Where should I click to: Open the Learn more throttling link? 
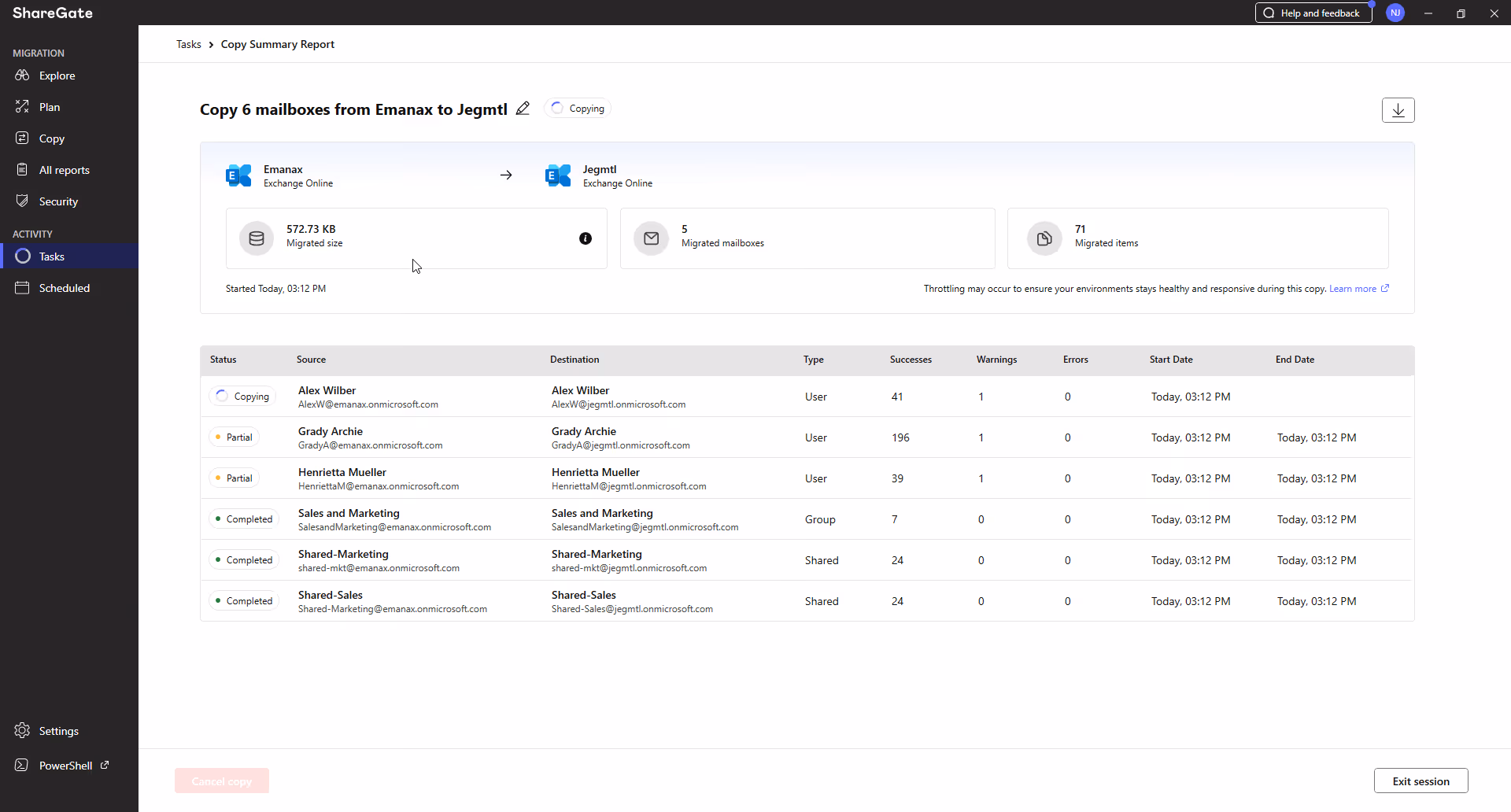[1353, 289]
